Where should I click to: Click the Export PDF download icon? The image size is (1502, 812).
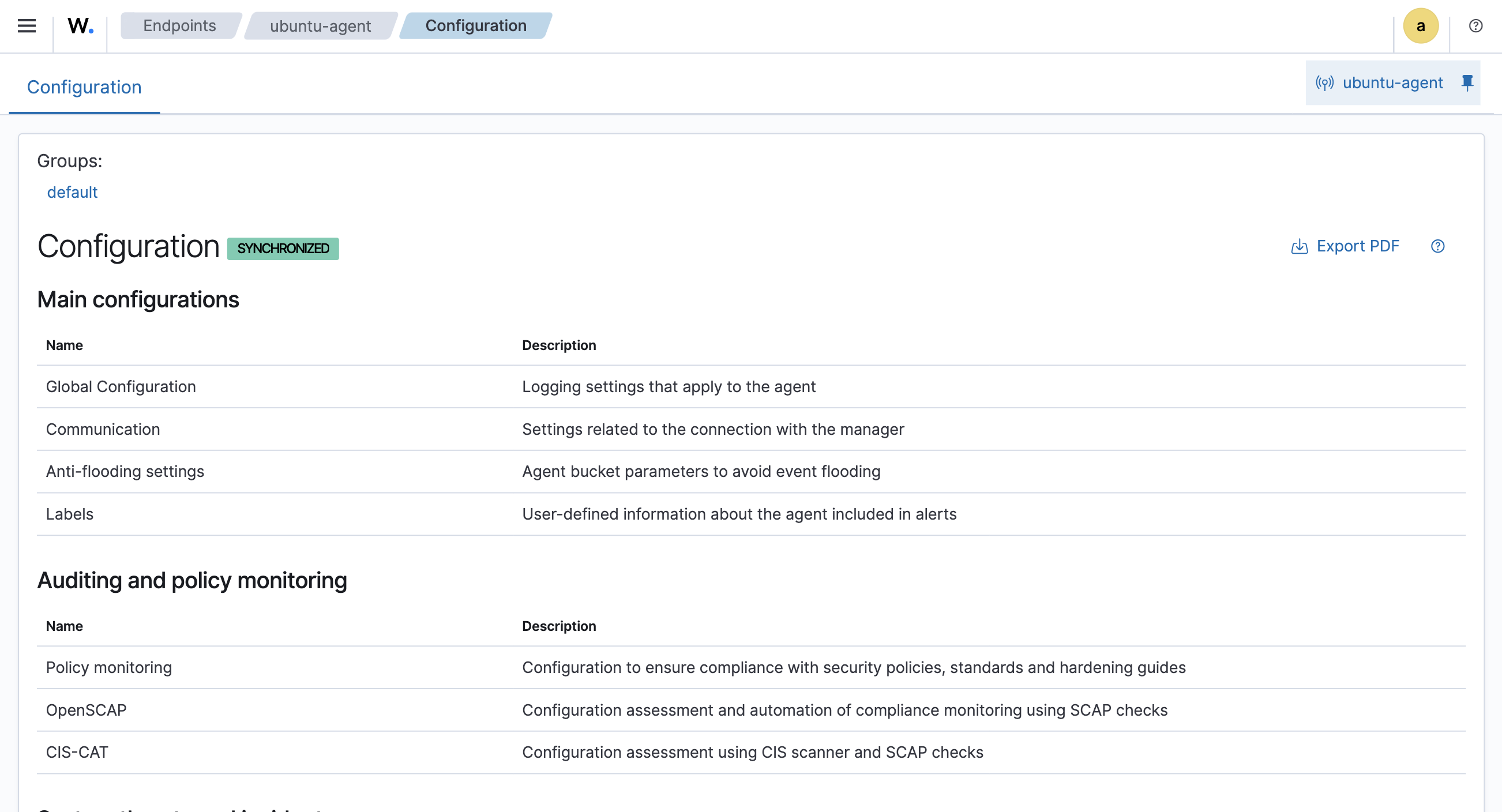(1299, 247)
